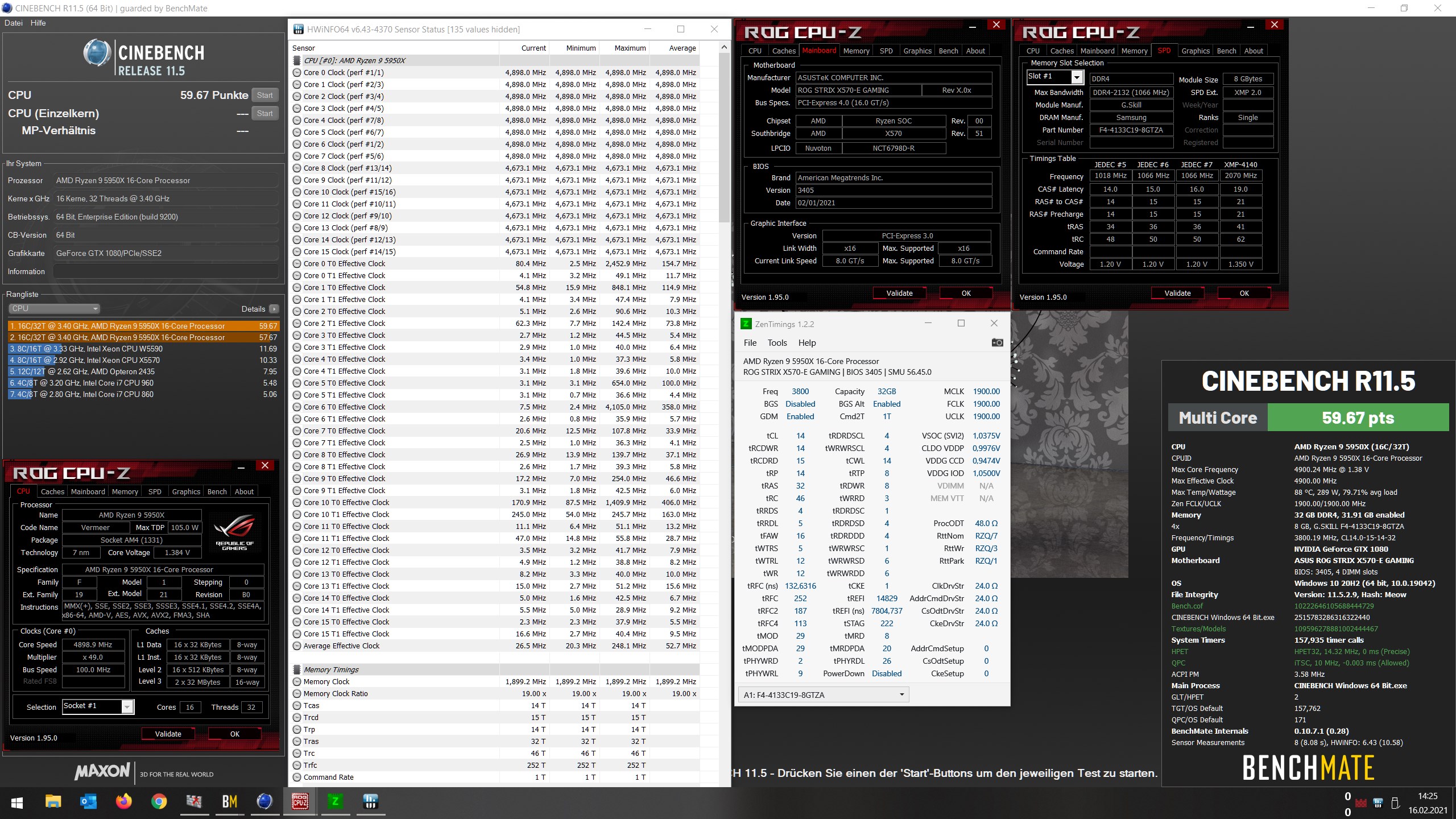Click Memory Clock sensor icon in HWiNFO
This screenshot has height=819, width=1456.
(297, 682)
